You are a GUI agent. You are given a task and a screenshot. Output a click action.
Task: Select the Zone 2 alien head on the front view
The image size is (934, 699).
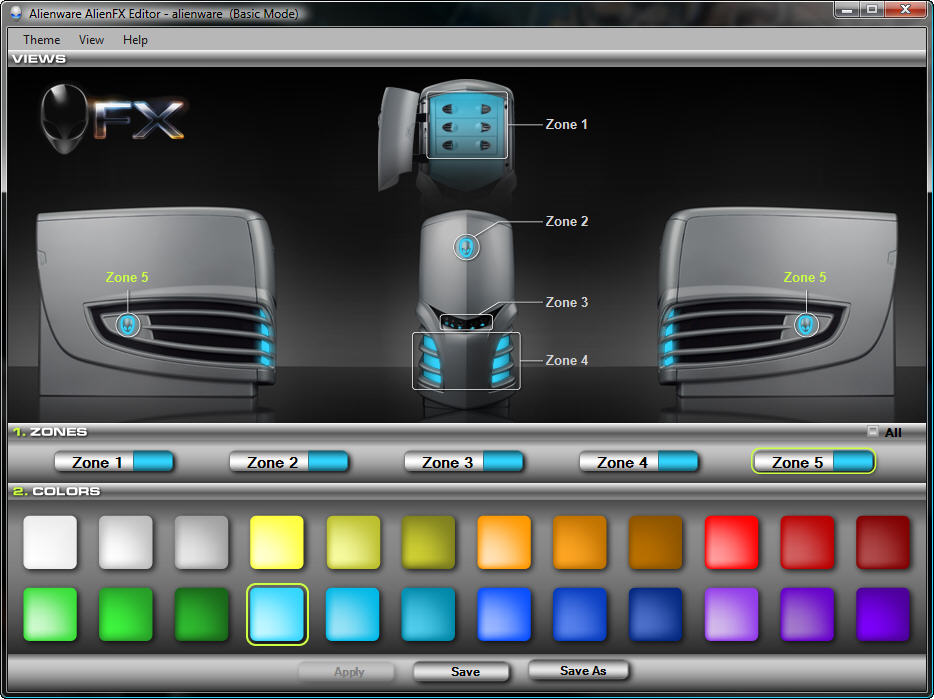(x=466, y=246)
